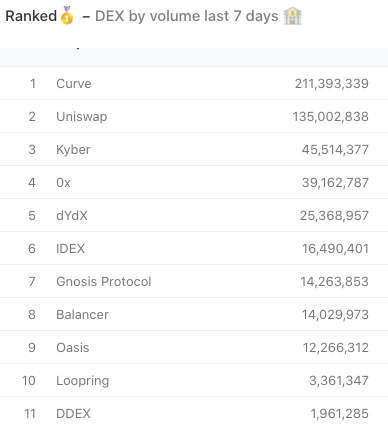Click the bank building emoji icon
Viewport: 388px width, 428px height.
point(292,16)
